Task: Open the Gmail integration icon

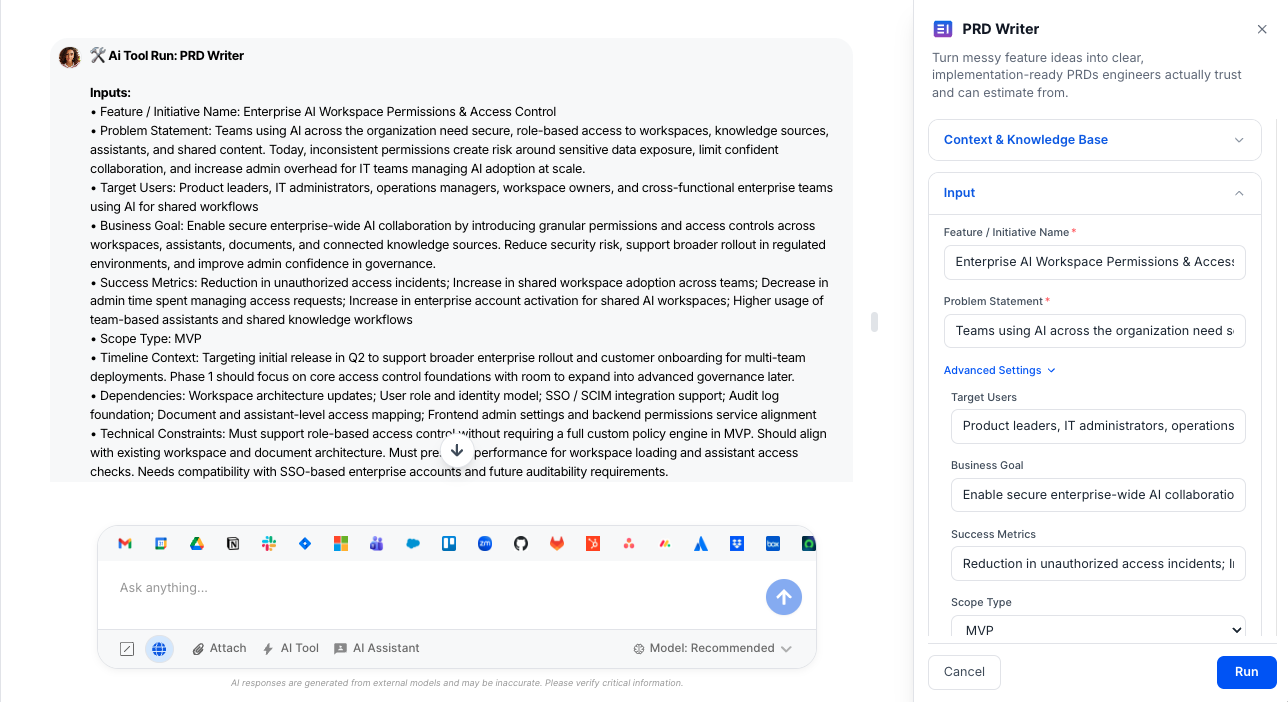Action: pos(125,544)
